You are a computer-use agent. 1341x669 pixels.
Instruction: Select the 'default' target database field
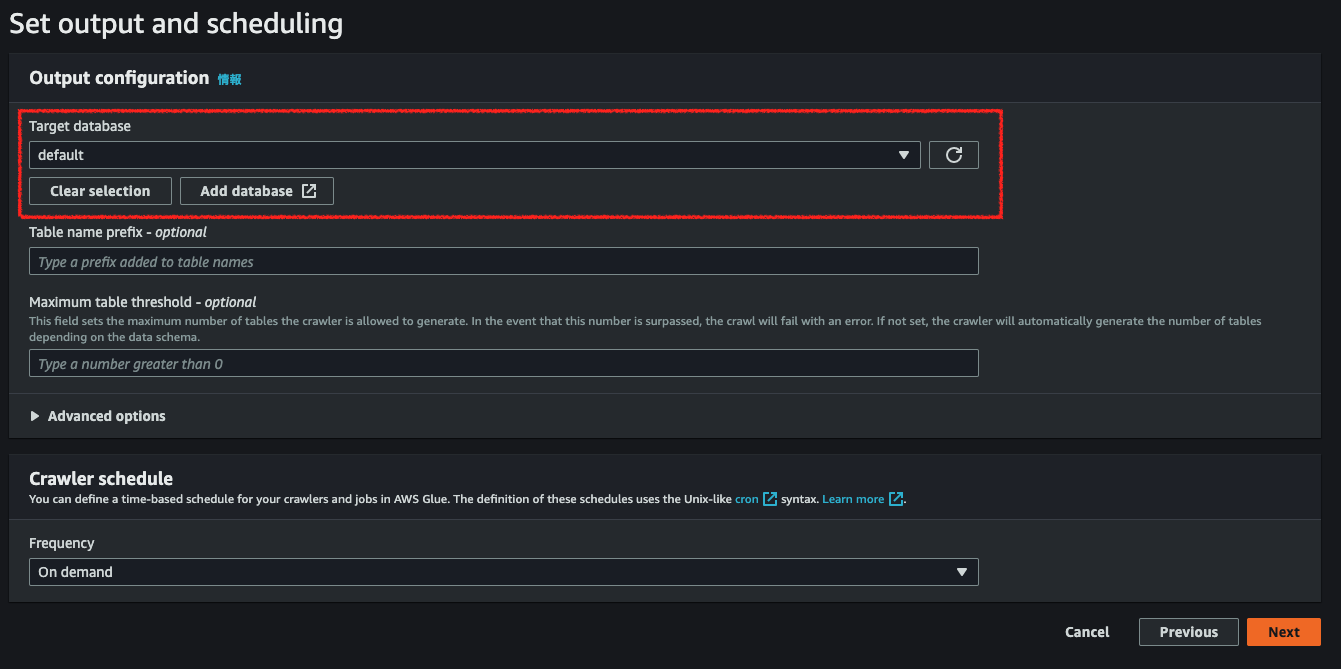click(460, 155)
